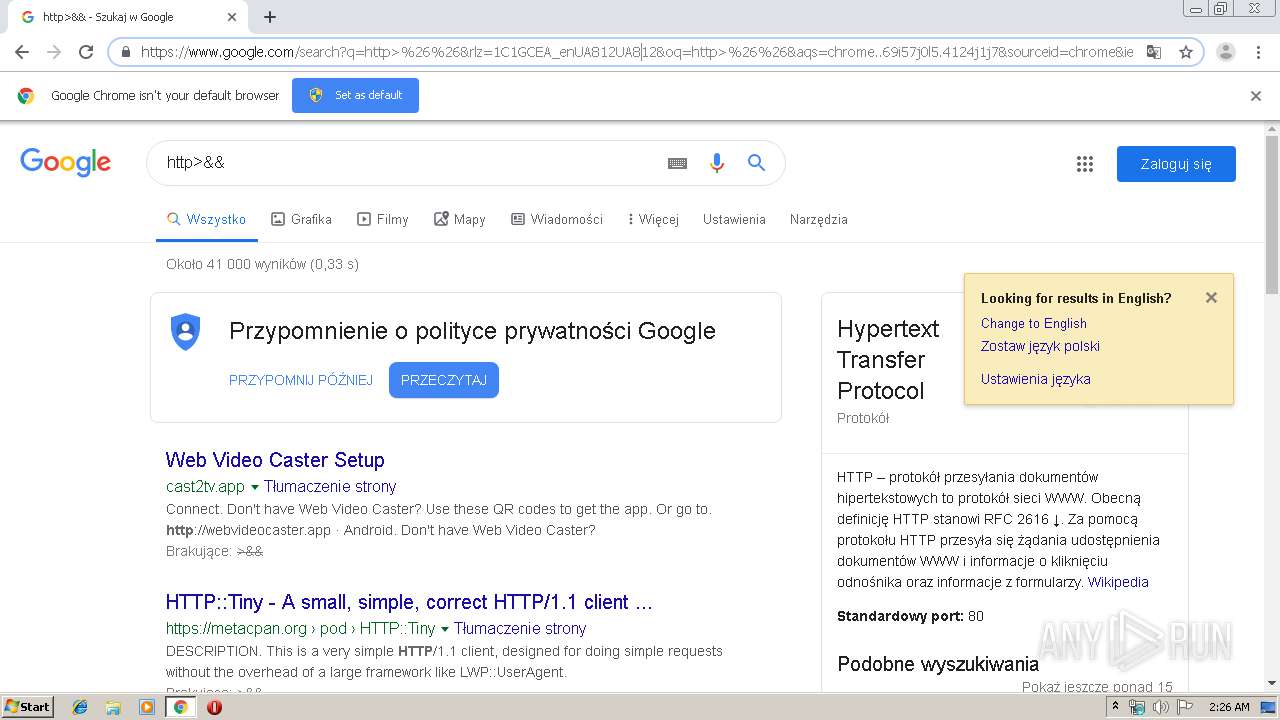This screenshot has height=720, width=1280.
Task: Go back with the browser back arrow
Action: (22, 52)
